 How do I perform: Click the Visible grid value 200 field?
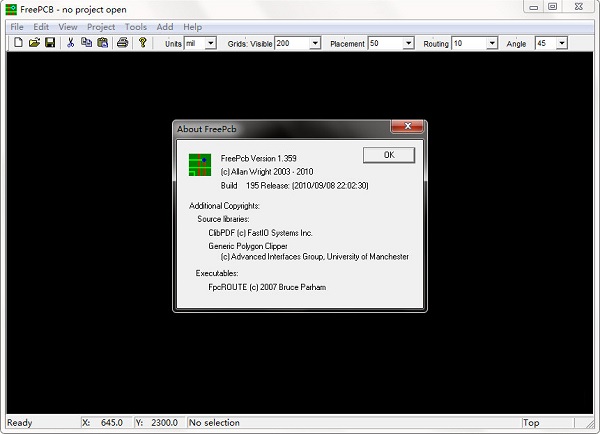click(x=292, y=43)
